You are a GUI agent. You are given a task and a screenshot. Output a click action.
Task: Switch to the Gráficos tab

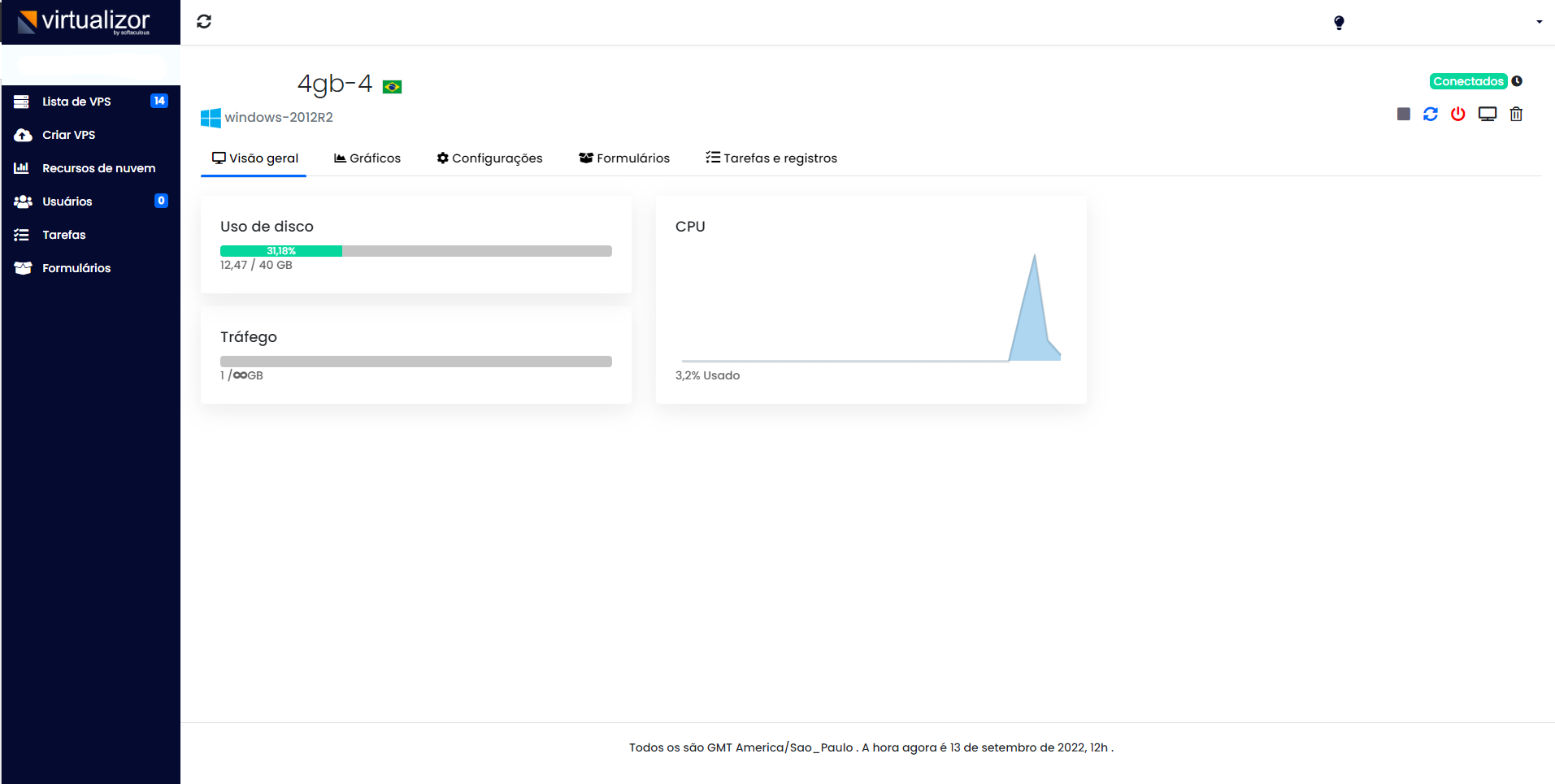(367, 158)
